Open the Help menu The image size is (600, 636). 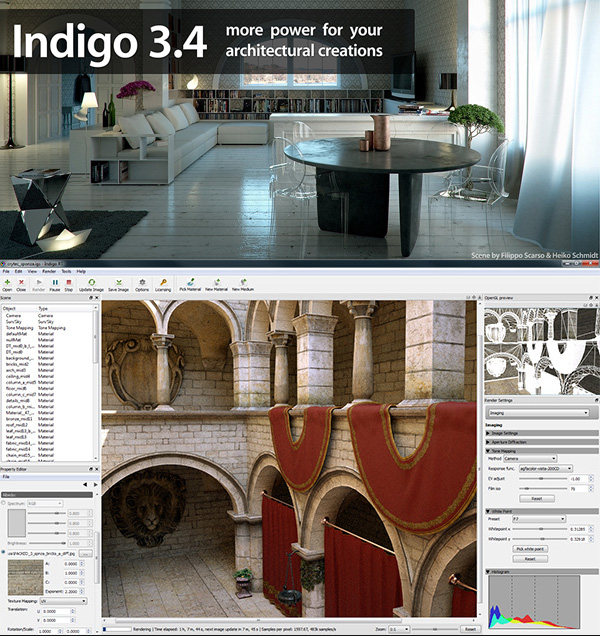(81, 271)
